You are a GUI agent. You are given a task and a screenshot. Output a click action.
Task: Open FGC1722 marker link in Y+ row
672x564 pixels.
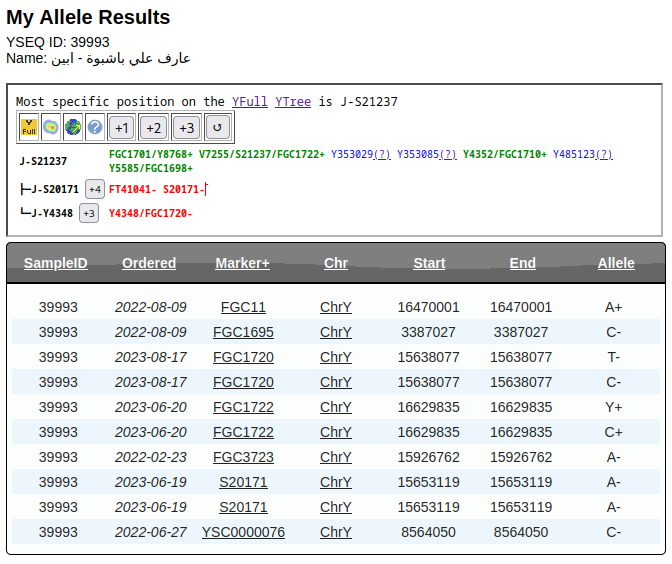click(243, 407)
